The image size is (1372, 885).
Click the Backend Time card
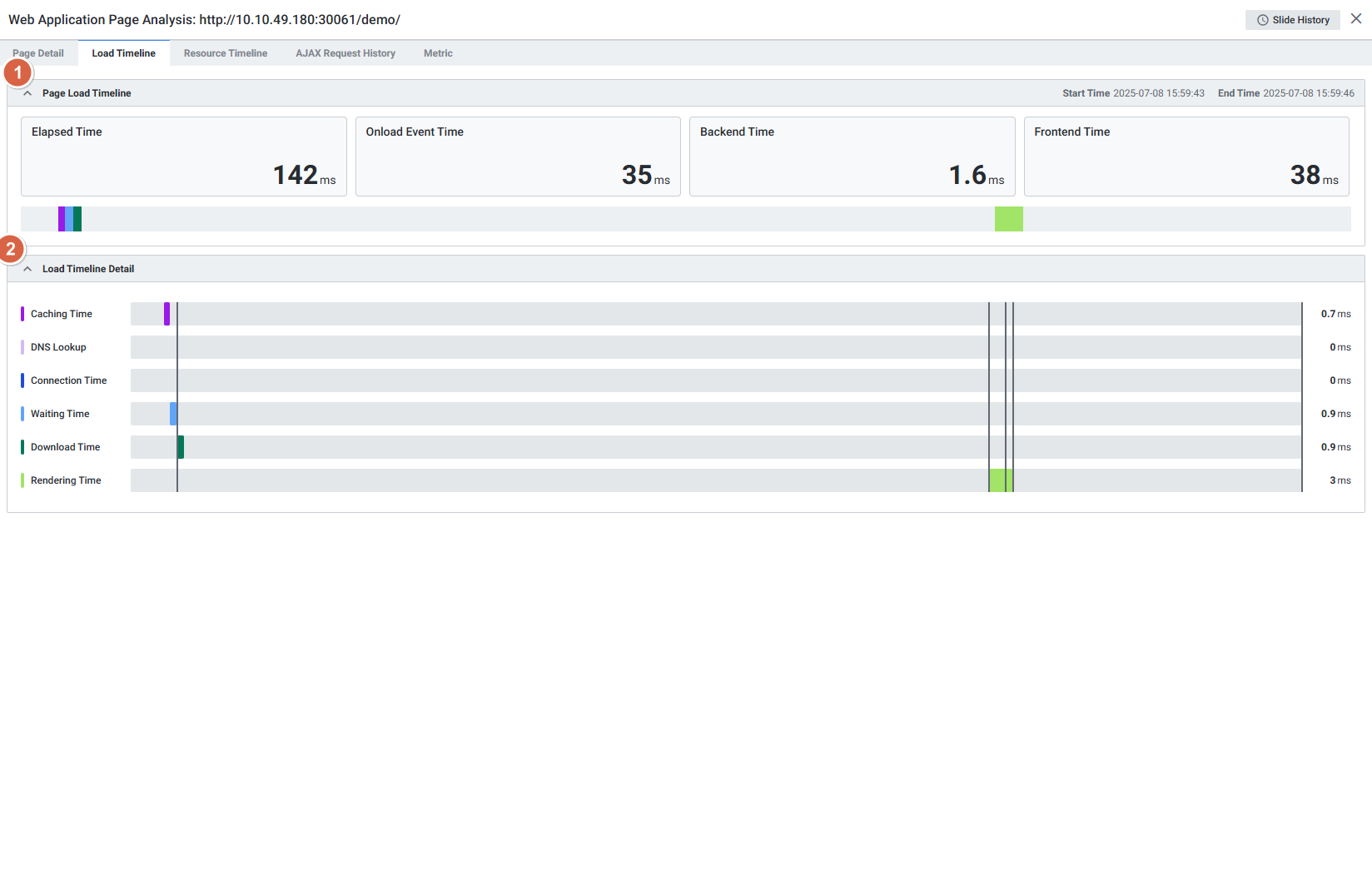coord(852,157)
